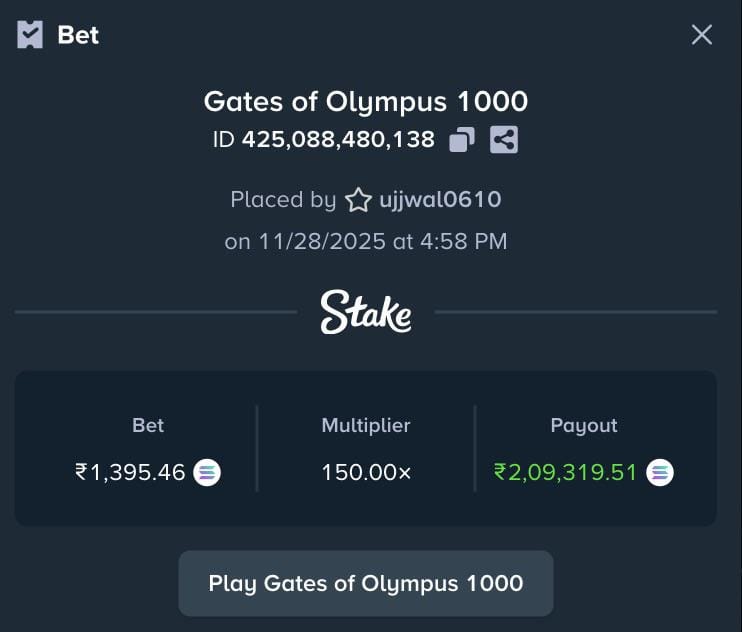Click the Stake logo
This screenshot has width=742, height=632.
coord(366,312)
